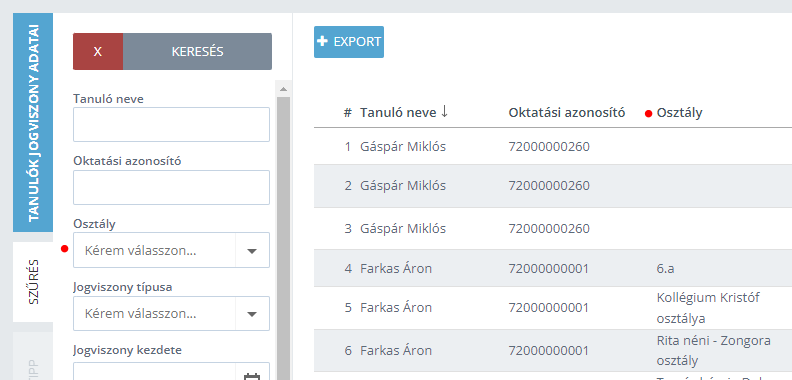
Task: Open the TANULÓK JOGVISZONY ADATAI vertical tab
Action: click(x=33, y=122)
